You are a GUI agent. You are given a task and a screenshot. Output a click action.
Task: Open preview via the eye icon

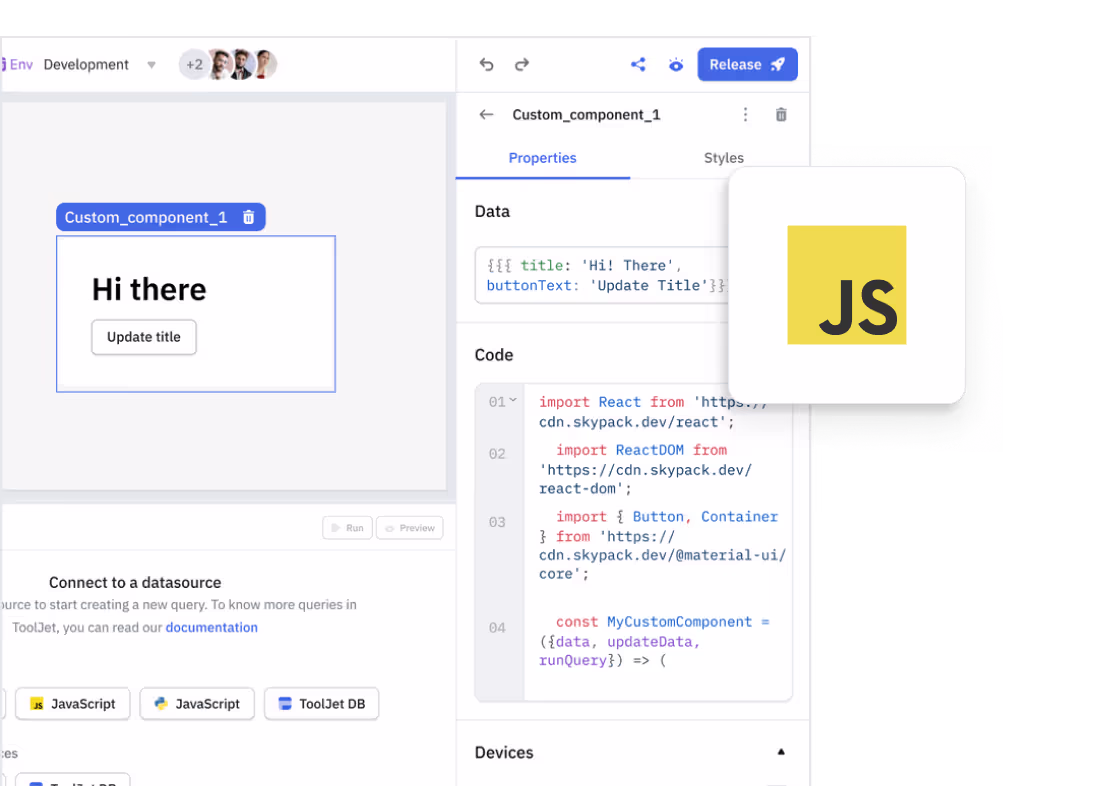click(x=676, y=65)
